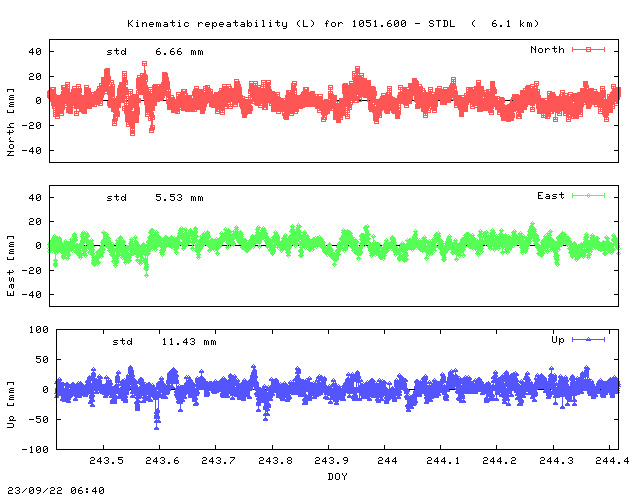This screenshot has height=496, width=640.
Task: Click the red North legend marker sample
Action: click(x=588, y=50)
